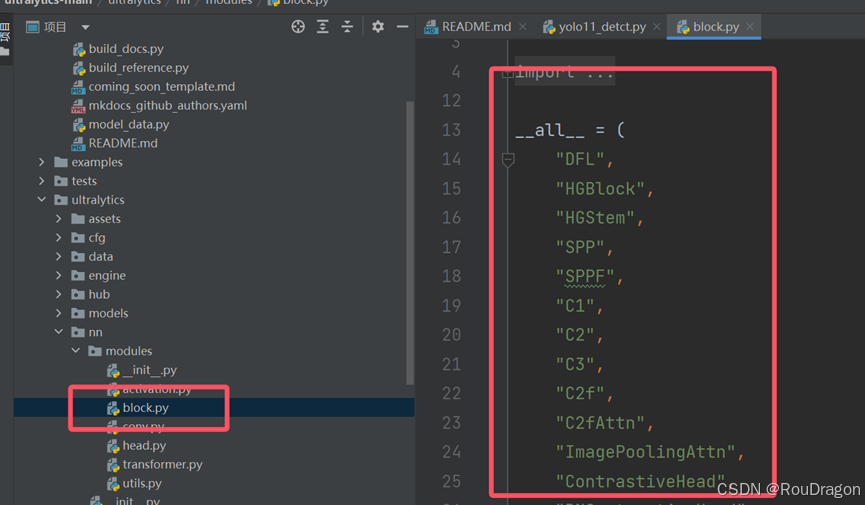Screen dimensions: 865x505
Task: Open model_data.py file
Action: [x=129, y=125]
